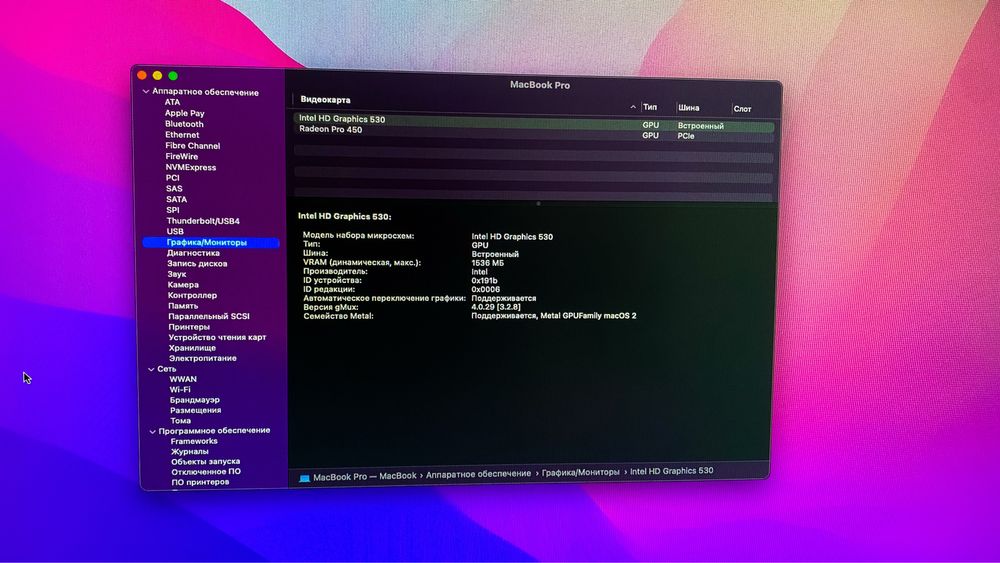Open Электропитание in the sidebar

(202, 358)
